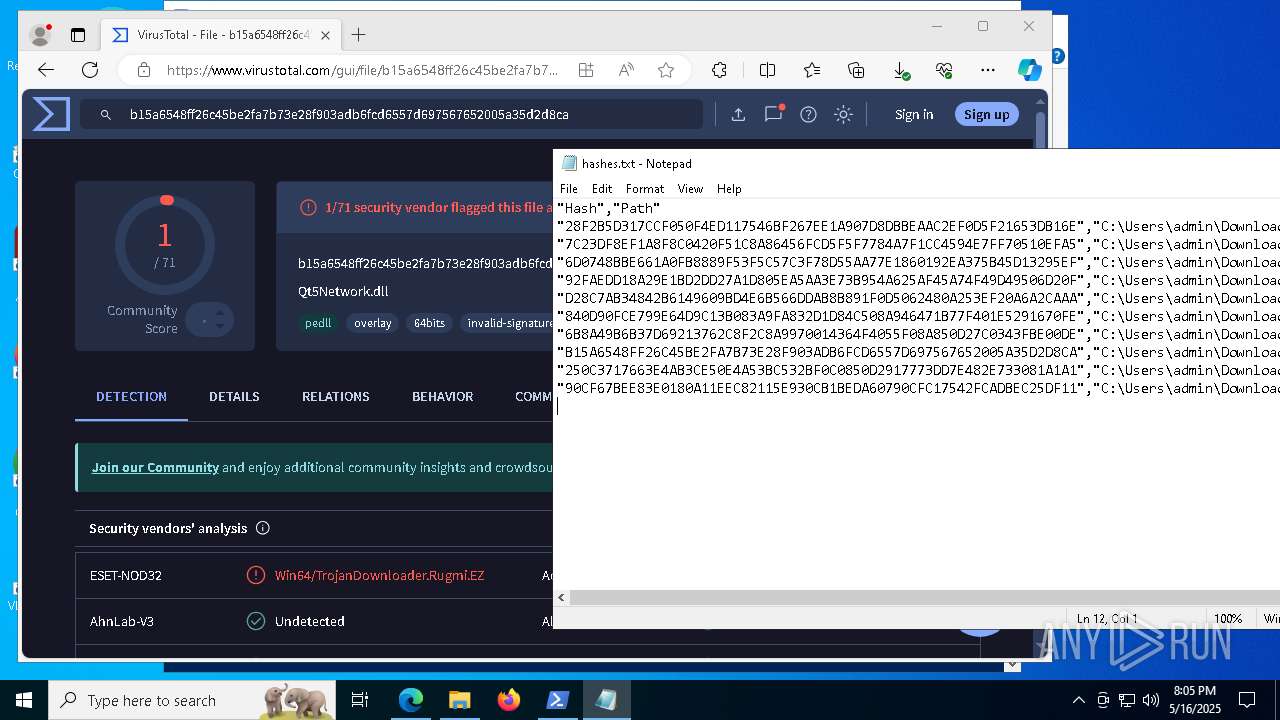Viewport: 1280px width, 720px height.
Task: Open the Notepad Edit menu
Action: (x=602, y=188)
